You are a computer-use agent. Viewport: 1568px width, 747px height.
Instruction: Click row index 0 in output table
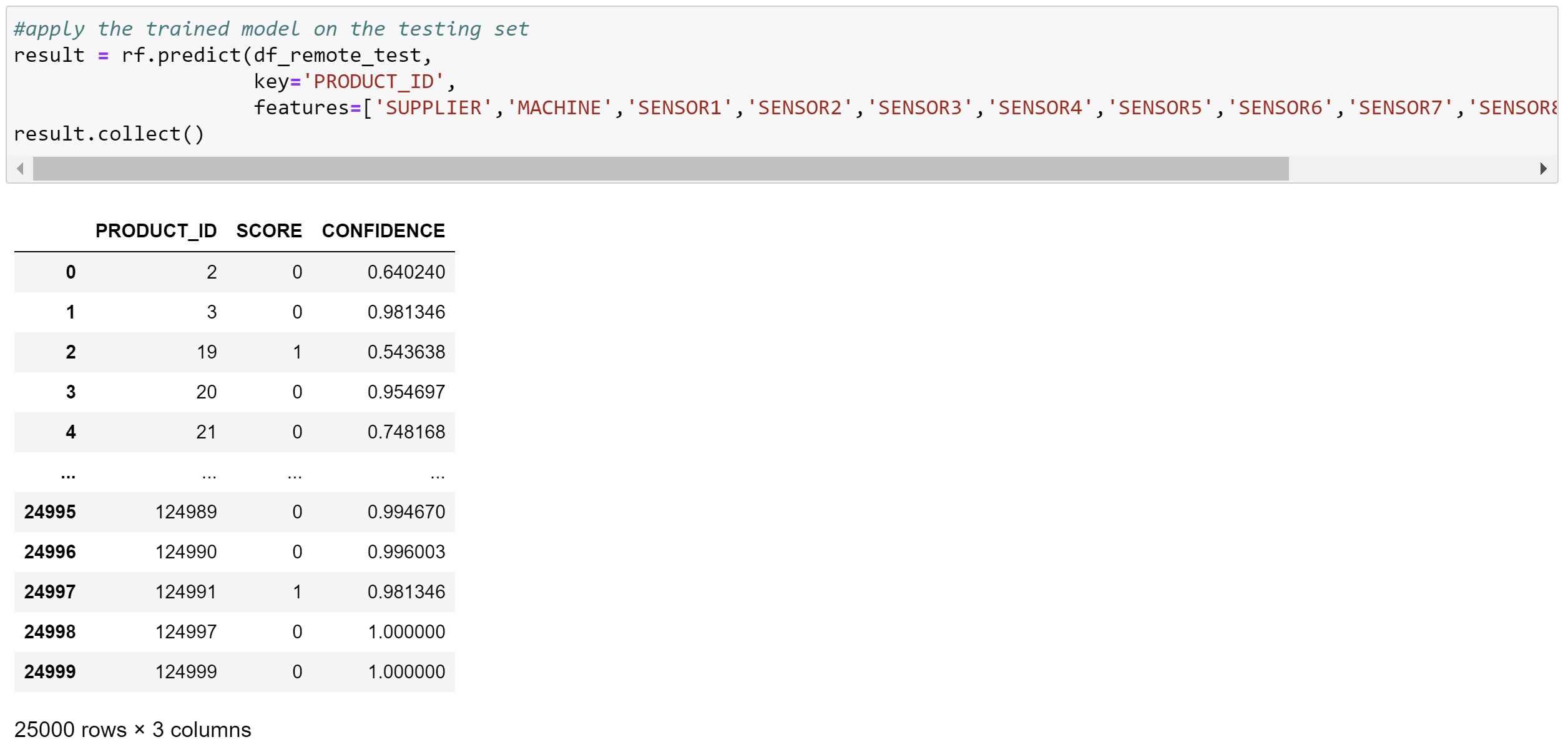71,272
